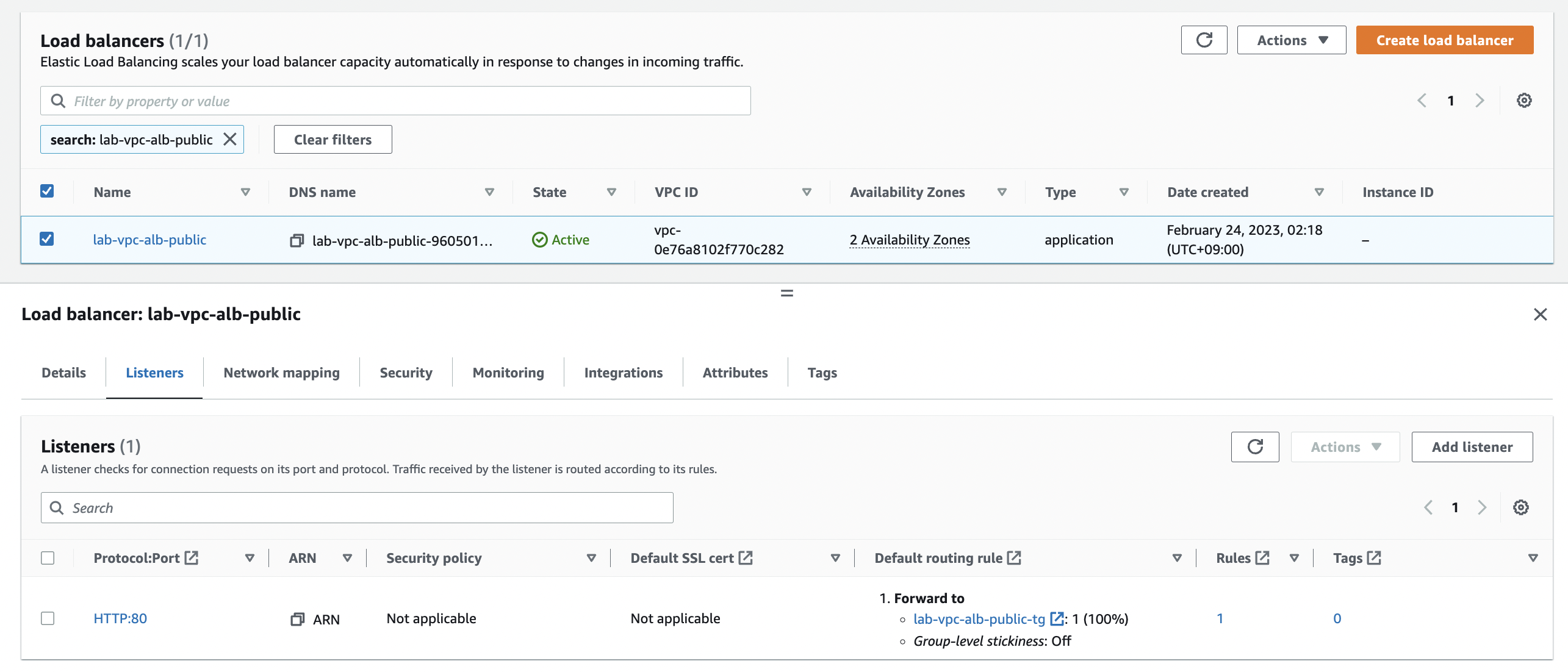Open the Monitoring tab
This screenshot has width=1568, height=672.
click(508, 373)
